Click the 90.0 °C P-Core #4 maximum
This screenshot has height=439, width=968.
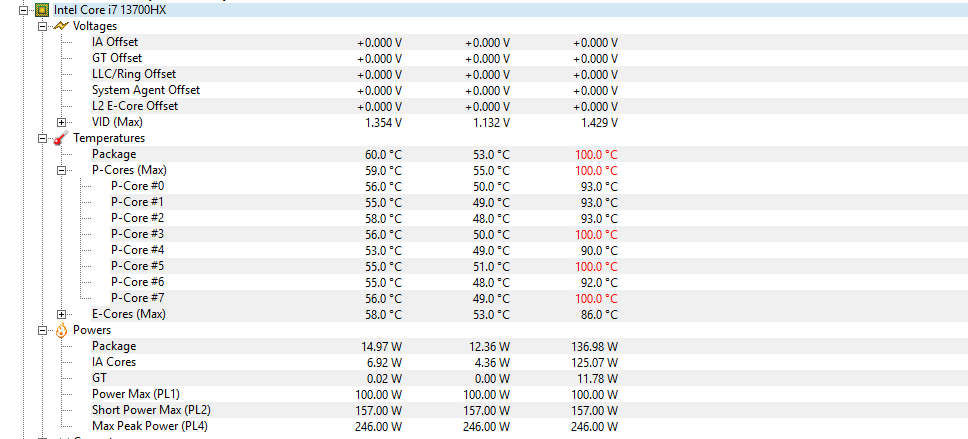(x=599, y=251)
